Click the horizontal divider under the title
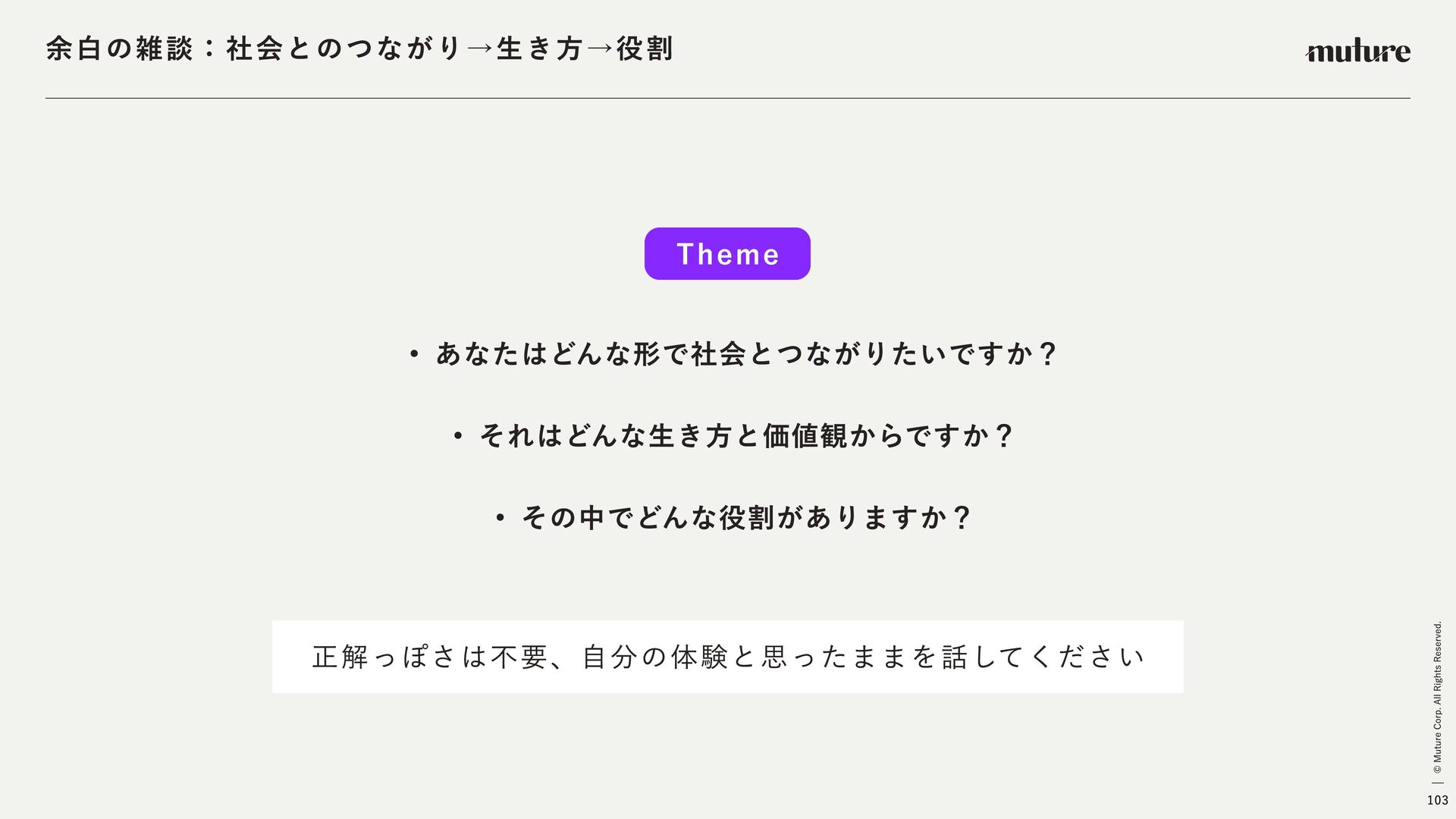 pyautogui.click(x=727, y=98)
